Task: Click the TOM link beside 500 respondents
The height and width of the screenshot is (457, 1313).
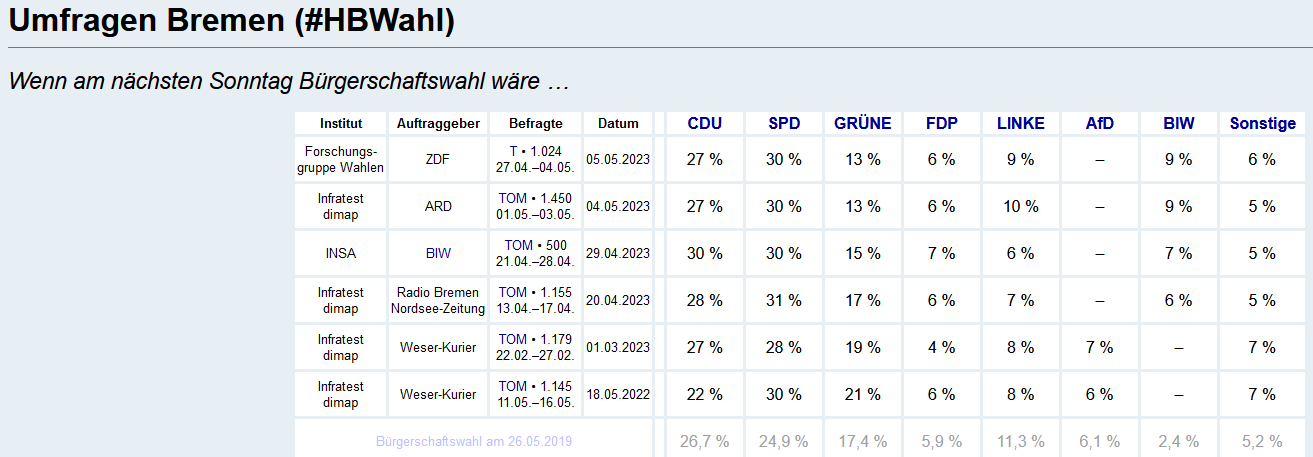Action: pos(518,245)
